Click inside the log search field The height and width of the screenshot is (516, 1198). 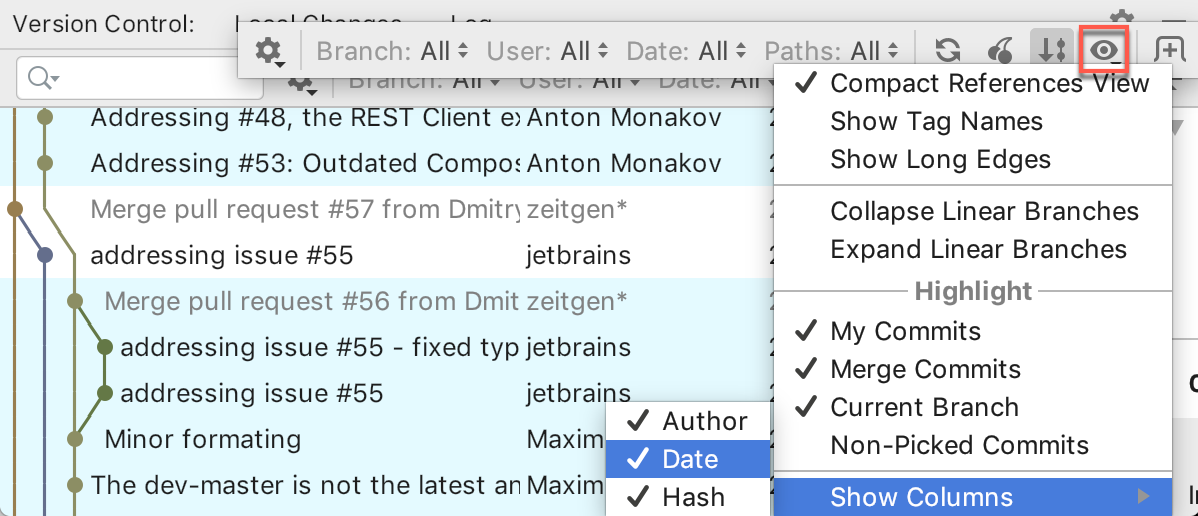pos(140,77)
